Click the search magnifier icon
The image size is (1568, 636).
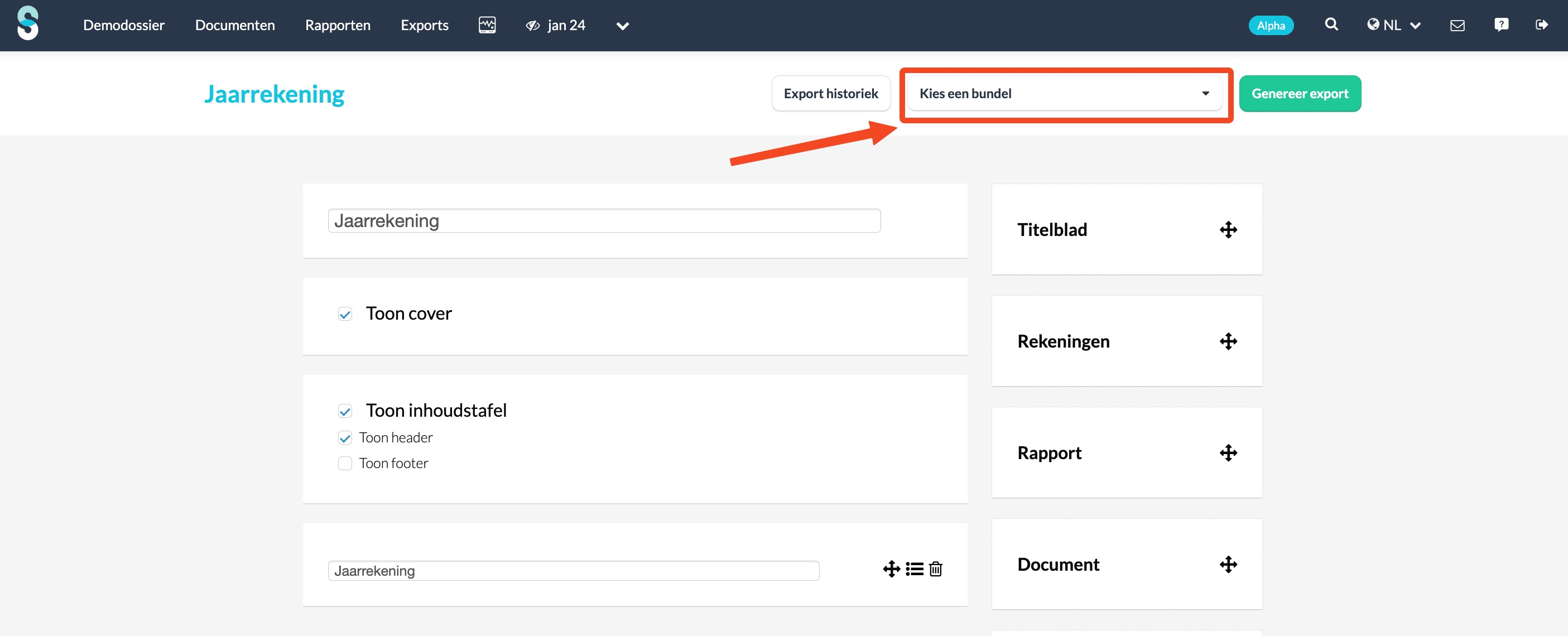[x=1331, y=25]
